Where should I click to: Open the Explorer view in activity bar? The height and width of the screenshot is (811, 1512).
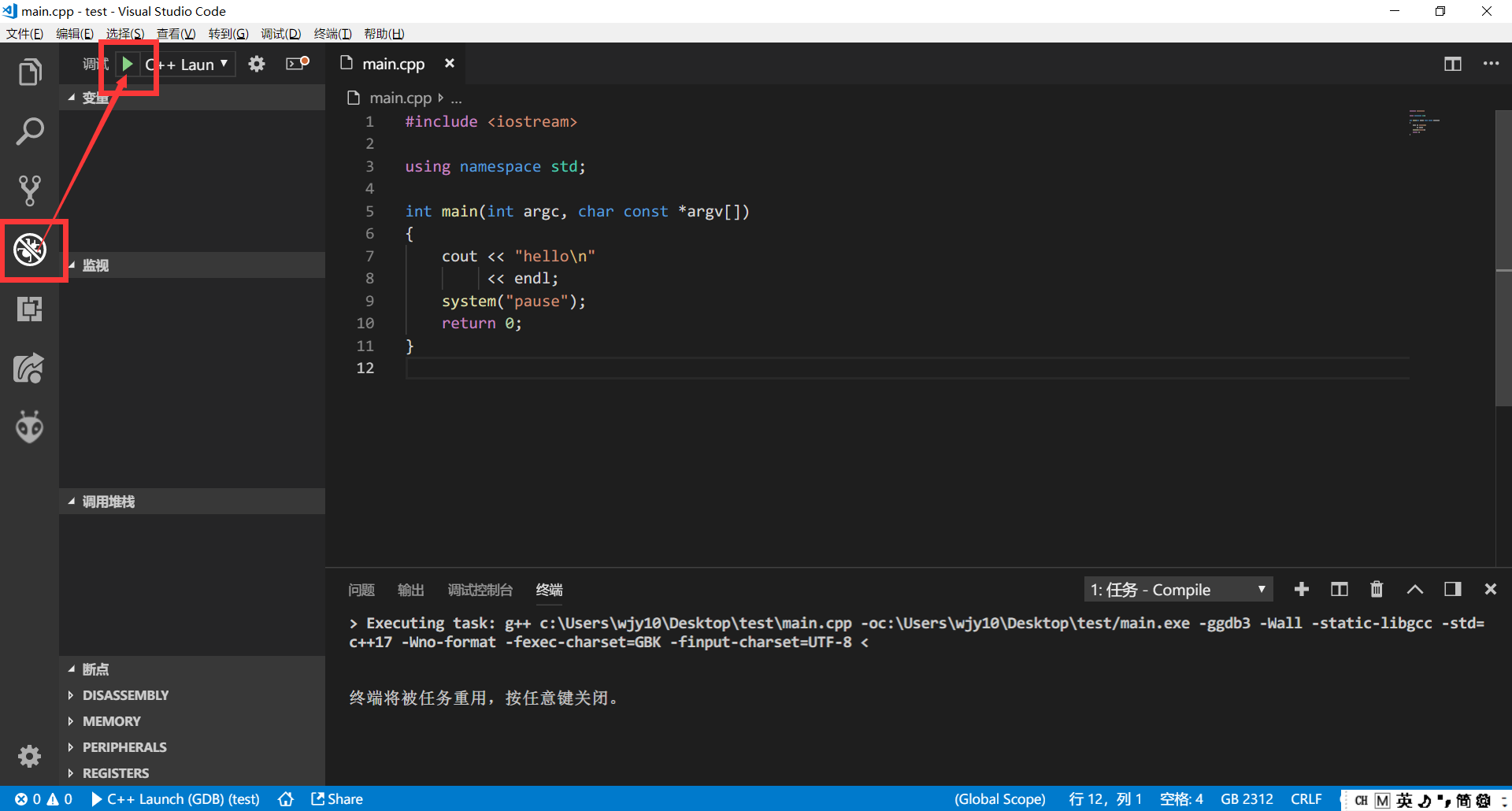(x=29, y=72)
